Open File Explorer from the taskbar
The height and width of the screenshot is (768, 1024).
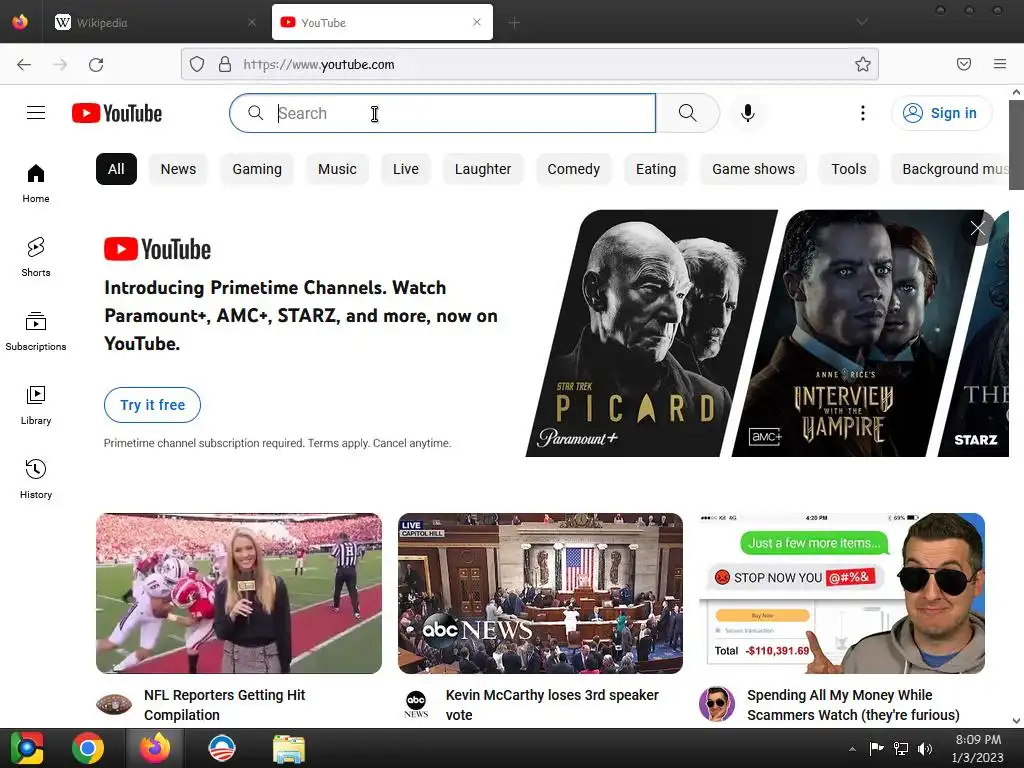(289, 748)
